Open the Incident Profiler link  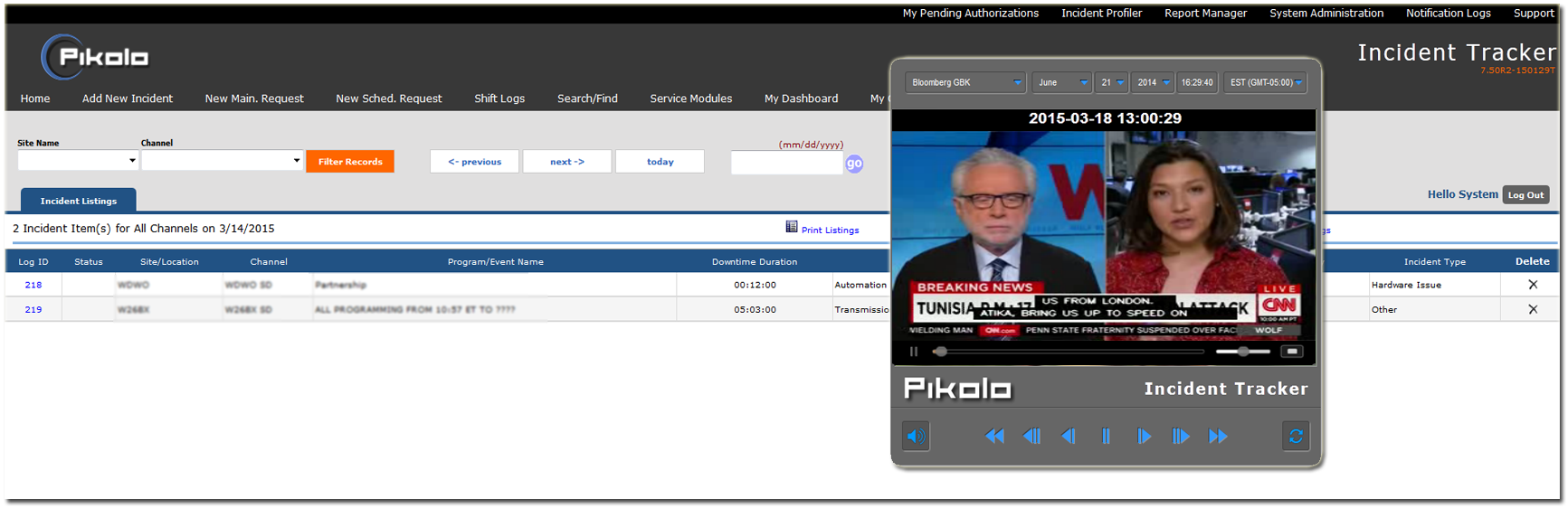coord(1101,14)
